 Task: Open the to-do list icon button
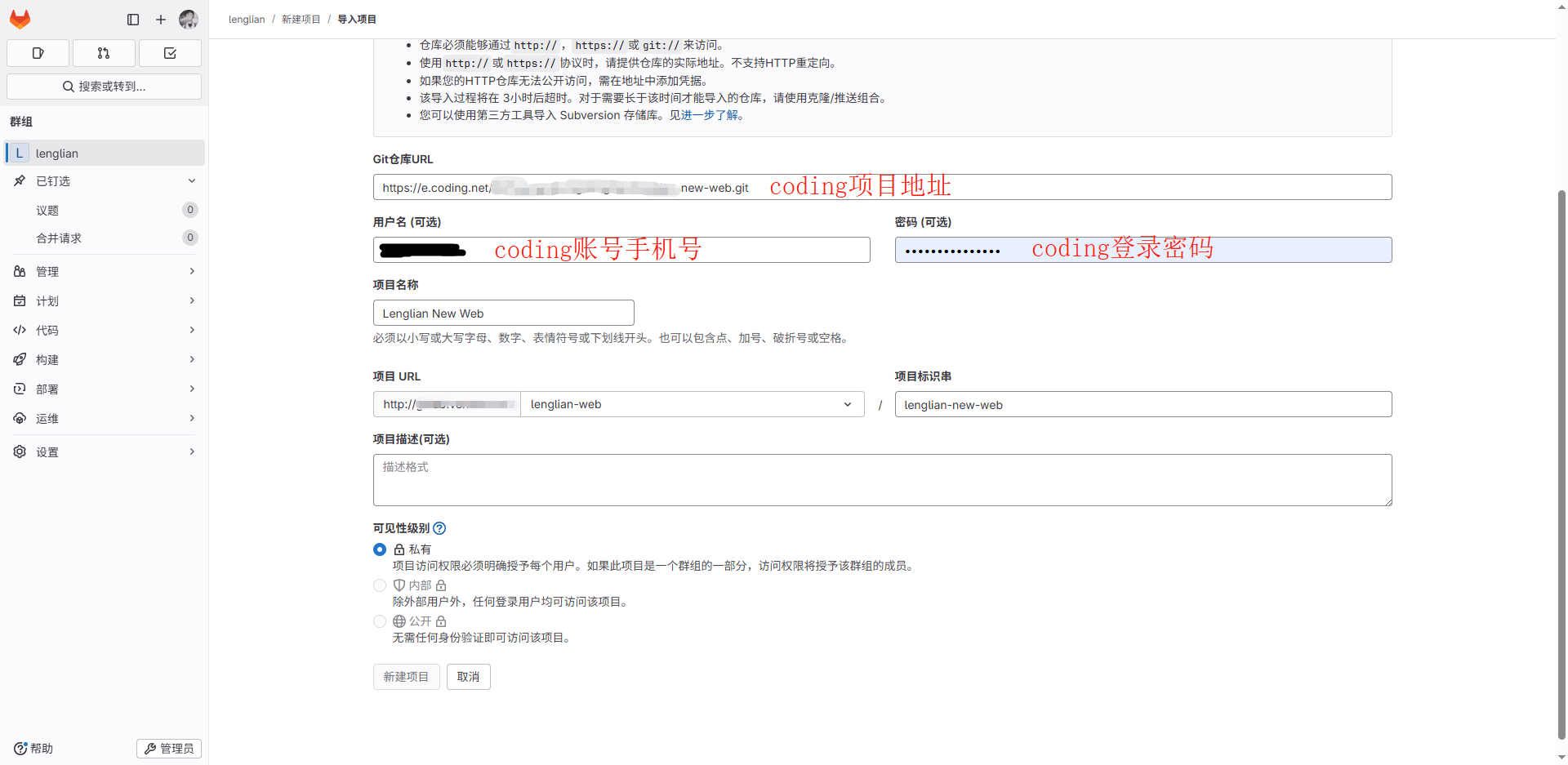170,53
